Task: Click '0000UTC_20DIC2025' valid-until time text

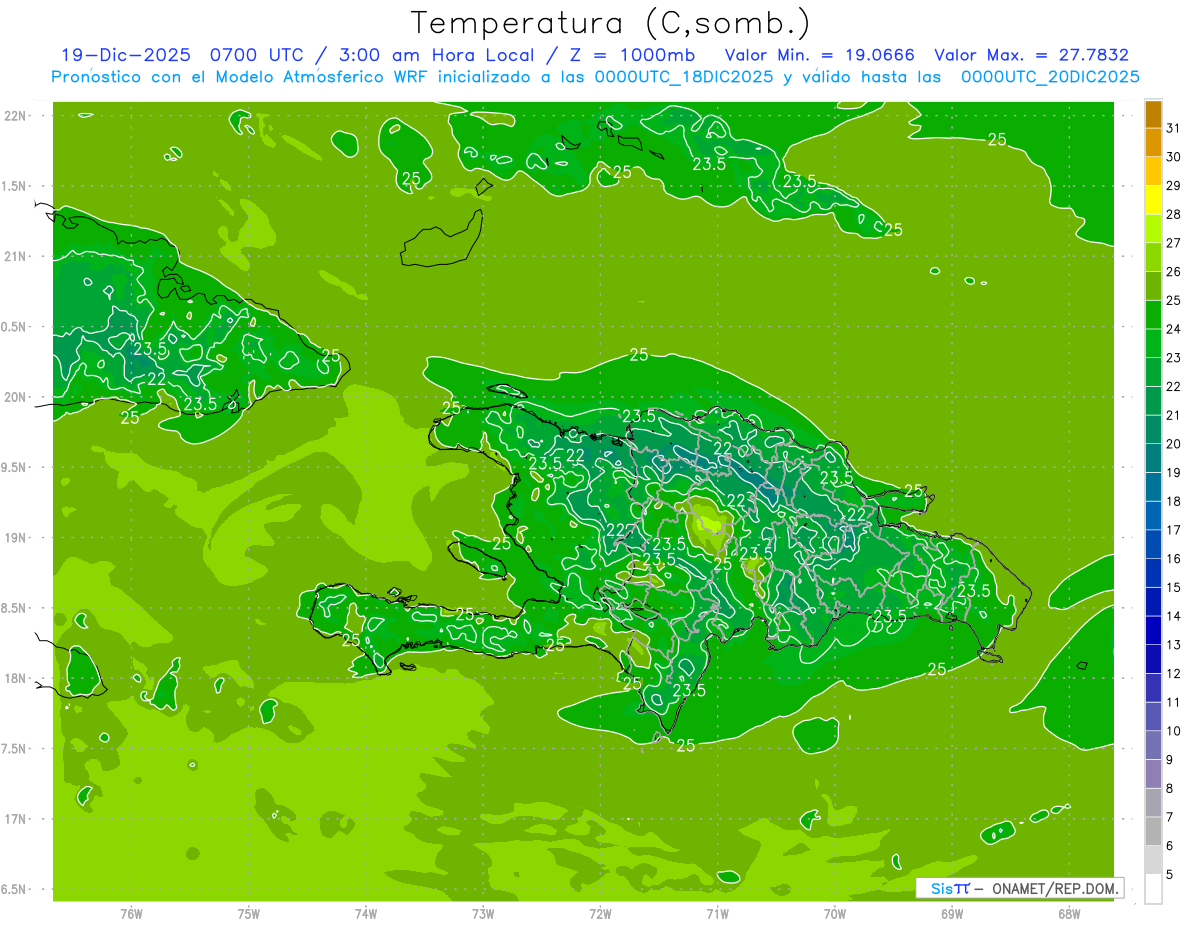Action: 1049,77
